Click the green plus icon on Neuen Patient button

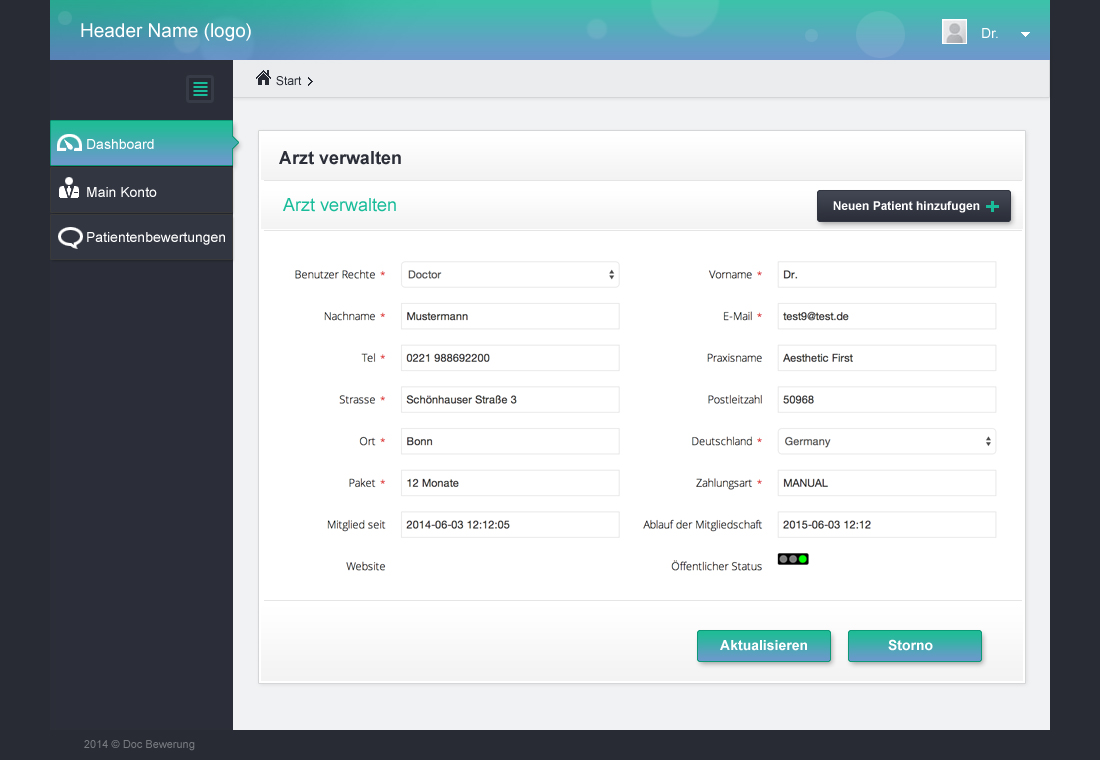(x=992, y=206)
